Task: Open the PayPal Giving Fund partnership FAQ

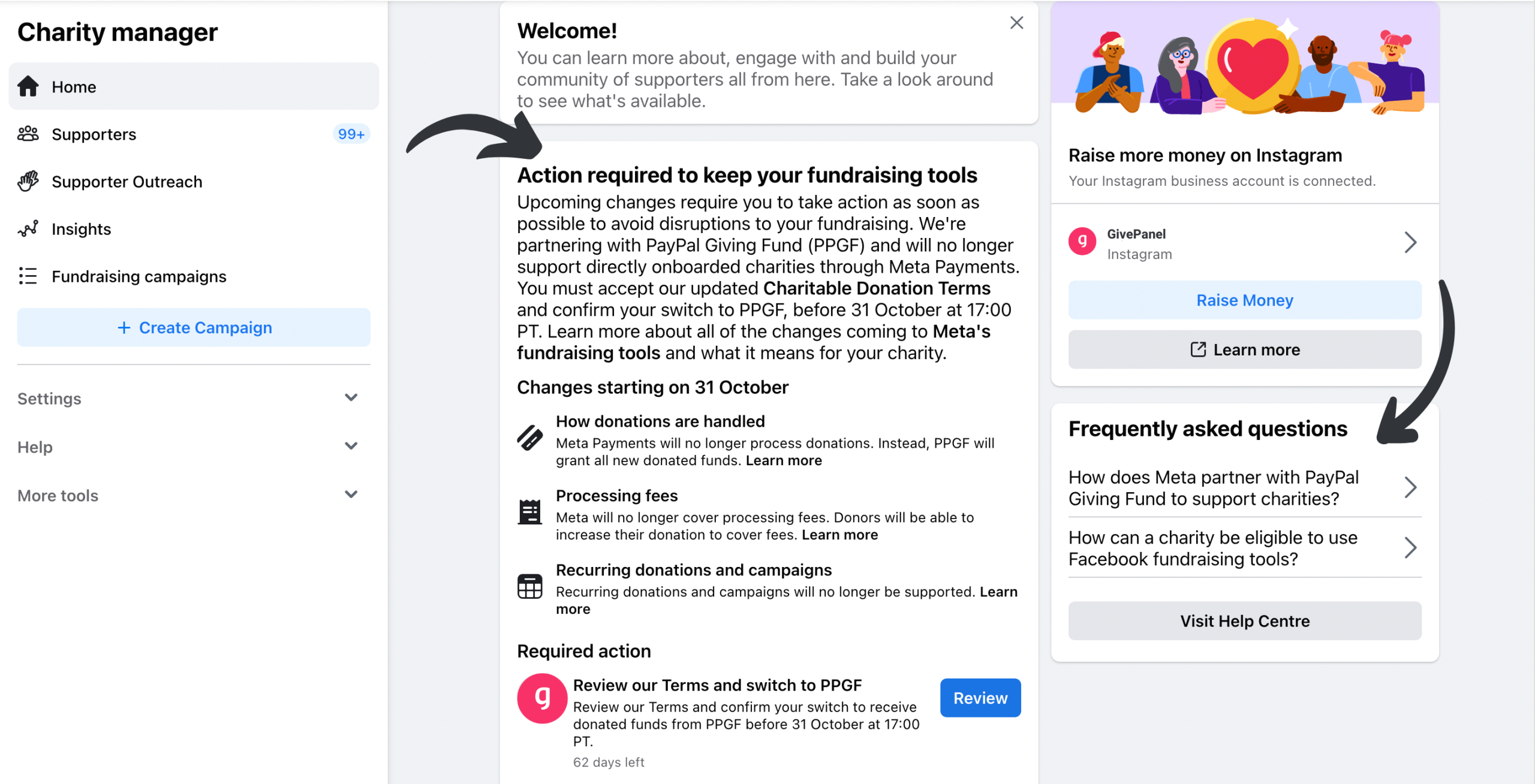Action: pyautogui.click(x=1245, y=487)
